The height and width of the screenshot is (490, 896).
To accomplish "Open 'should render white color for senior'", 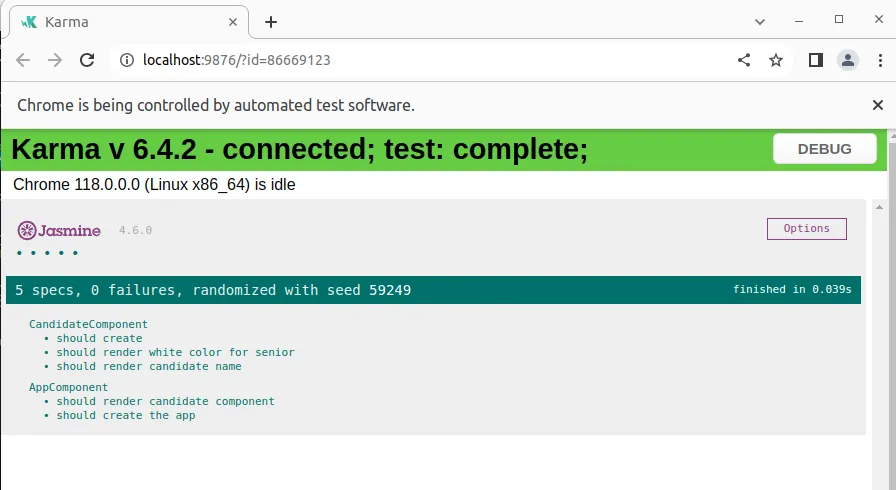I will click(x=175, y=352).
